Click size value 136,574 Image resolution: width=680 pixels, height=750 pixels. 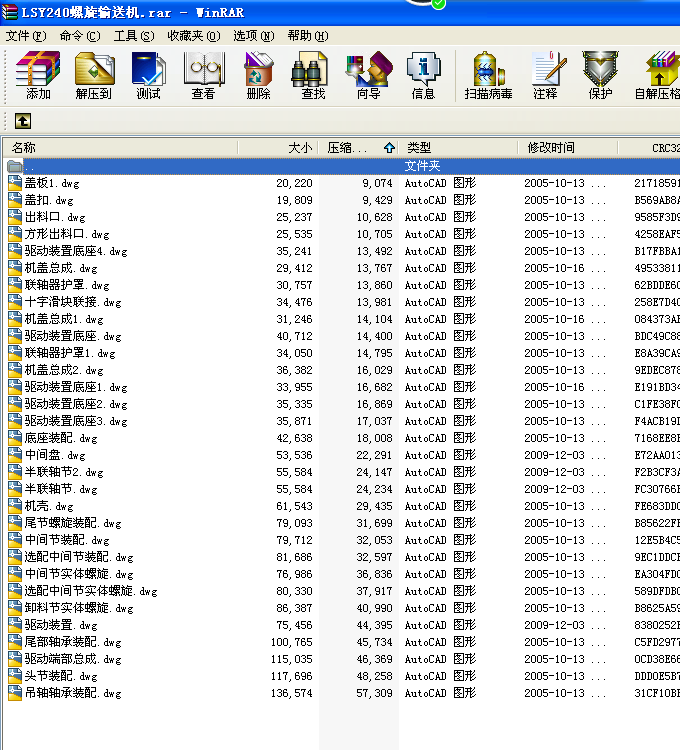[x=291, y=693]
